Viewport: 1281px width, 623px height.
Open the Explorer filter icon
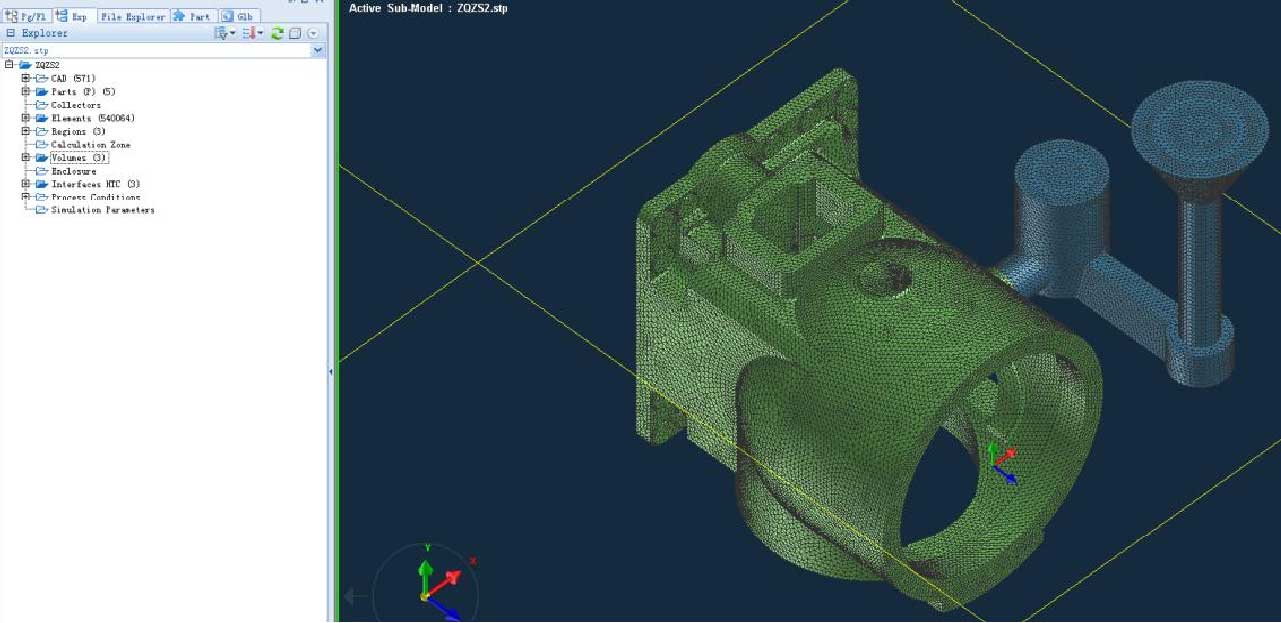coord(222,33)
